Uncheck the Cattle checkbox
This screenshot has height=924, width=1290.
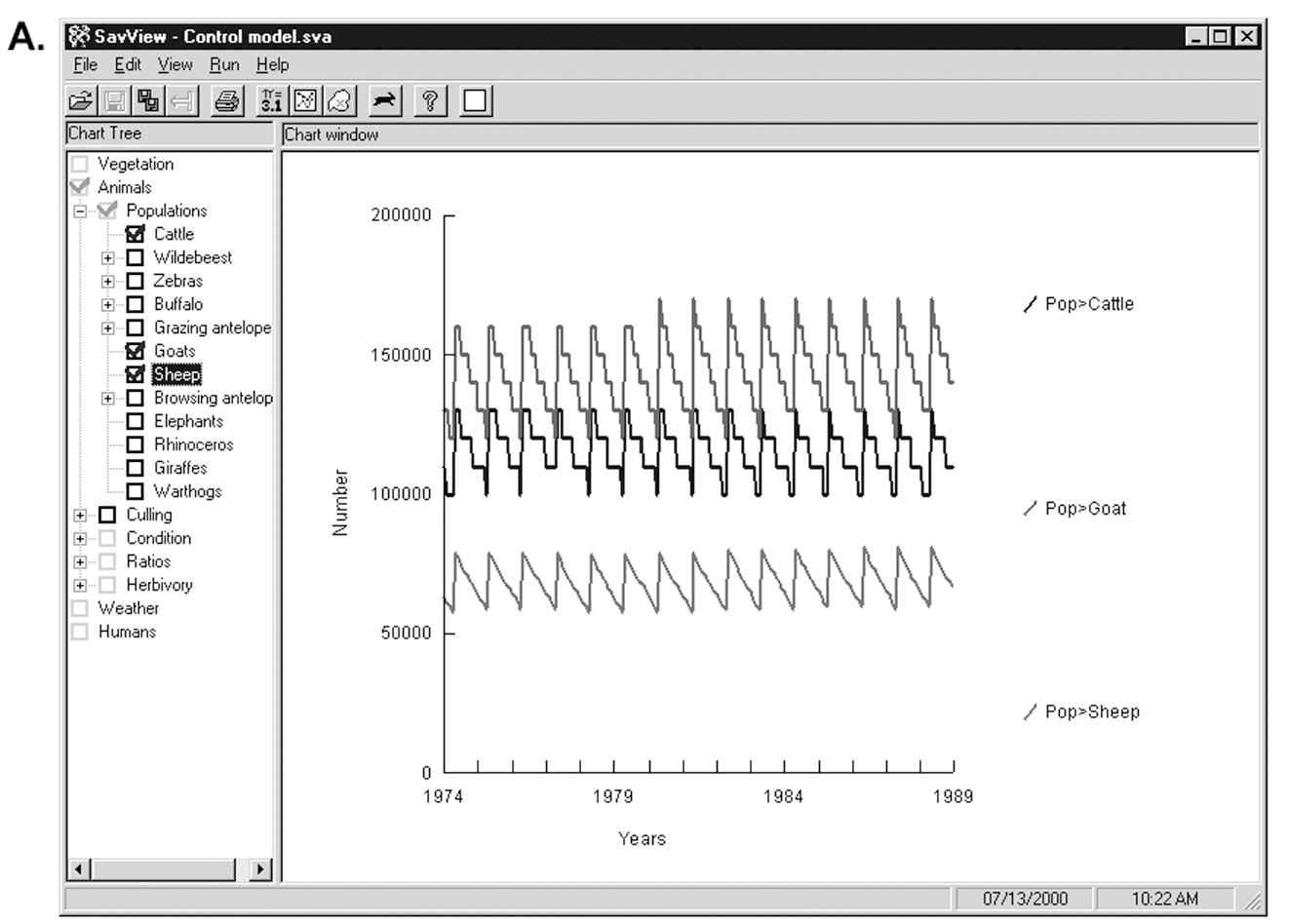pyautogui.click(x=136, y=234)
